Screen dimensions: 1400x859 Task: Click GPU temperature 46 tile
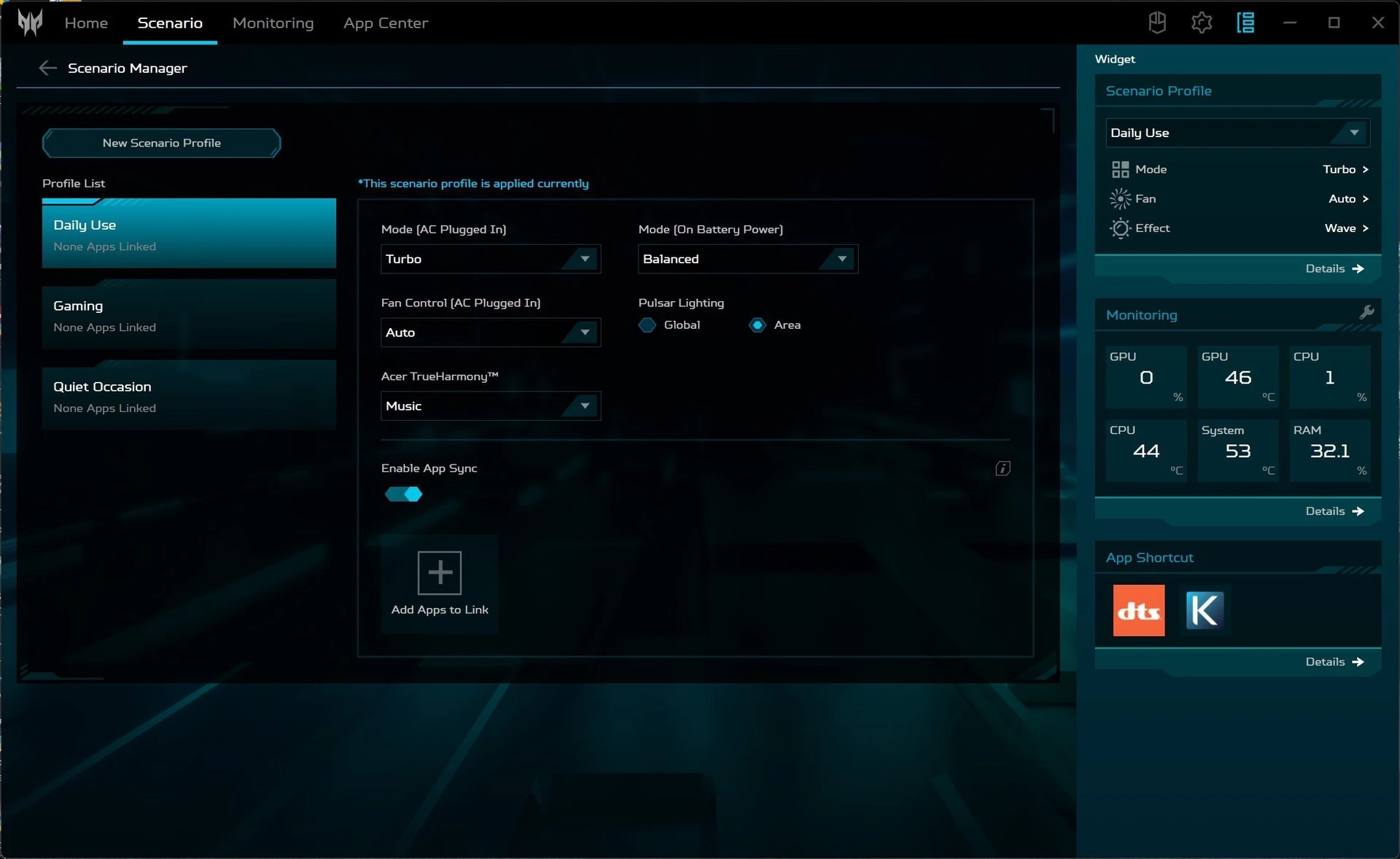click(x=1237, y=377)
